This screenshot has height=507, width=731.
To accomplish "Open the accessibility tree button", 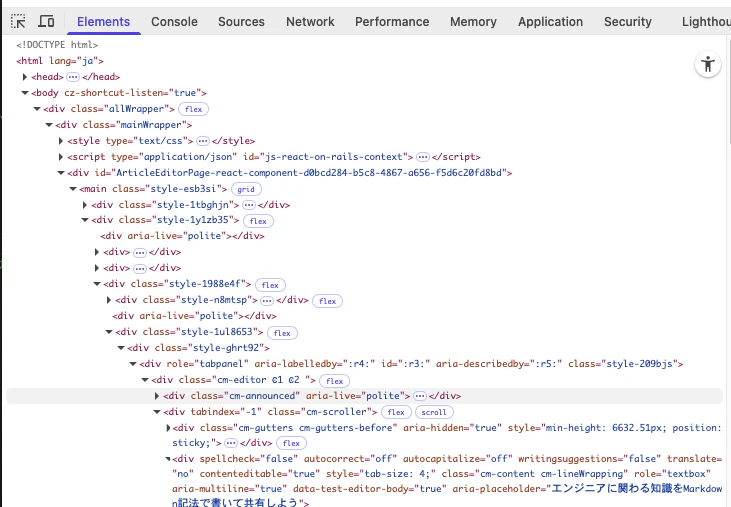I will point(708,64).
